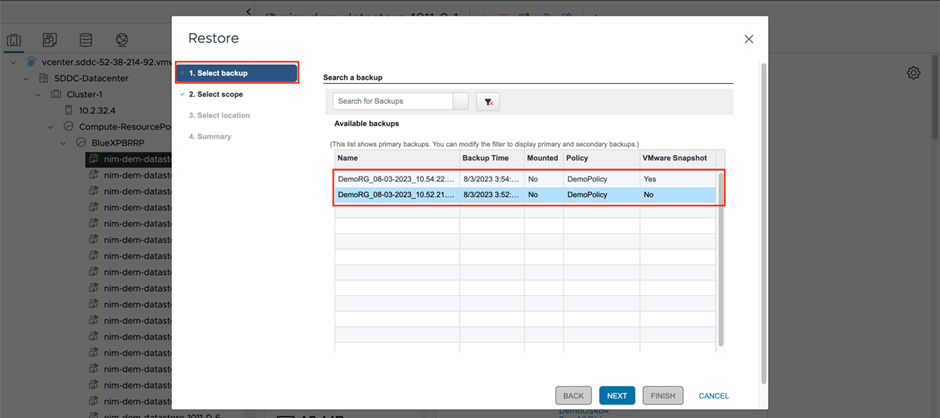Click the NEXT button
The height and width of the screenshot is (418, 940).
pyautogui.click(x=617, y=395)
